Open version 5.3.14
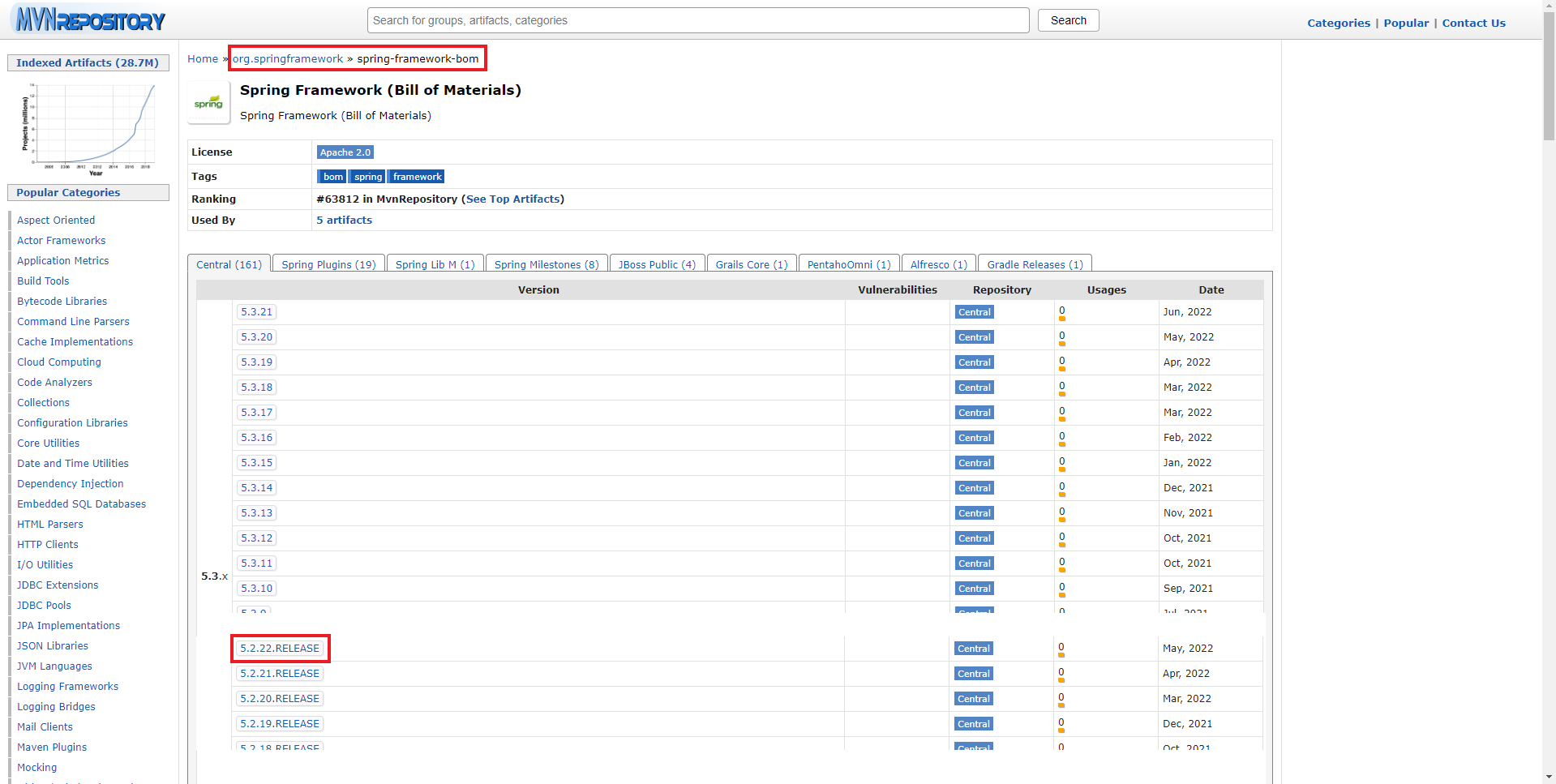 pyautogui.click(x=256, y=488)
